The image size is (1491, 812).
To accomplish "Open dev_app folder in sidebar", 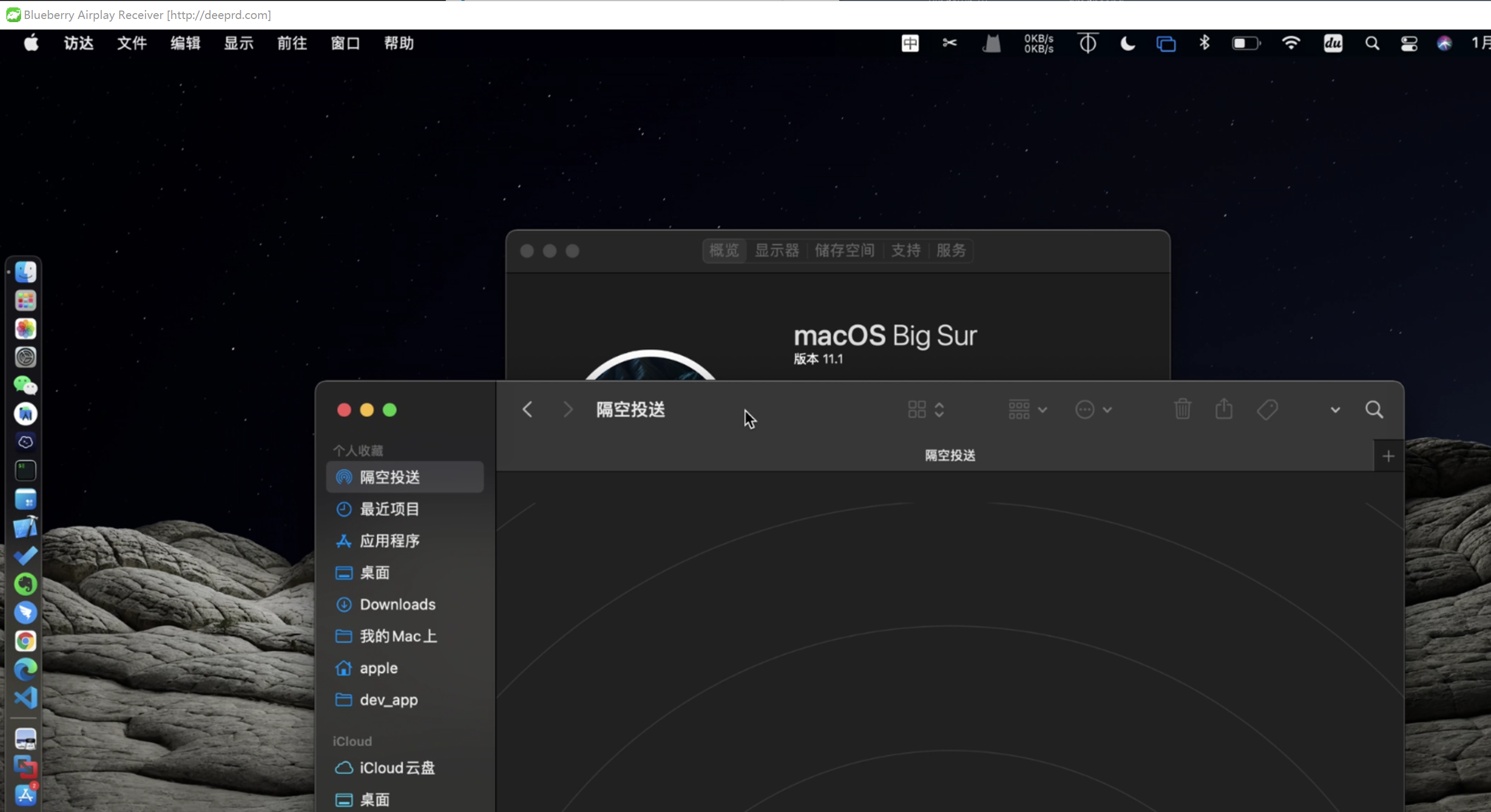I will [405, 700].
